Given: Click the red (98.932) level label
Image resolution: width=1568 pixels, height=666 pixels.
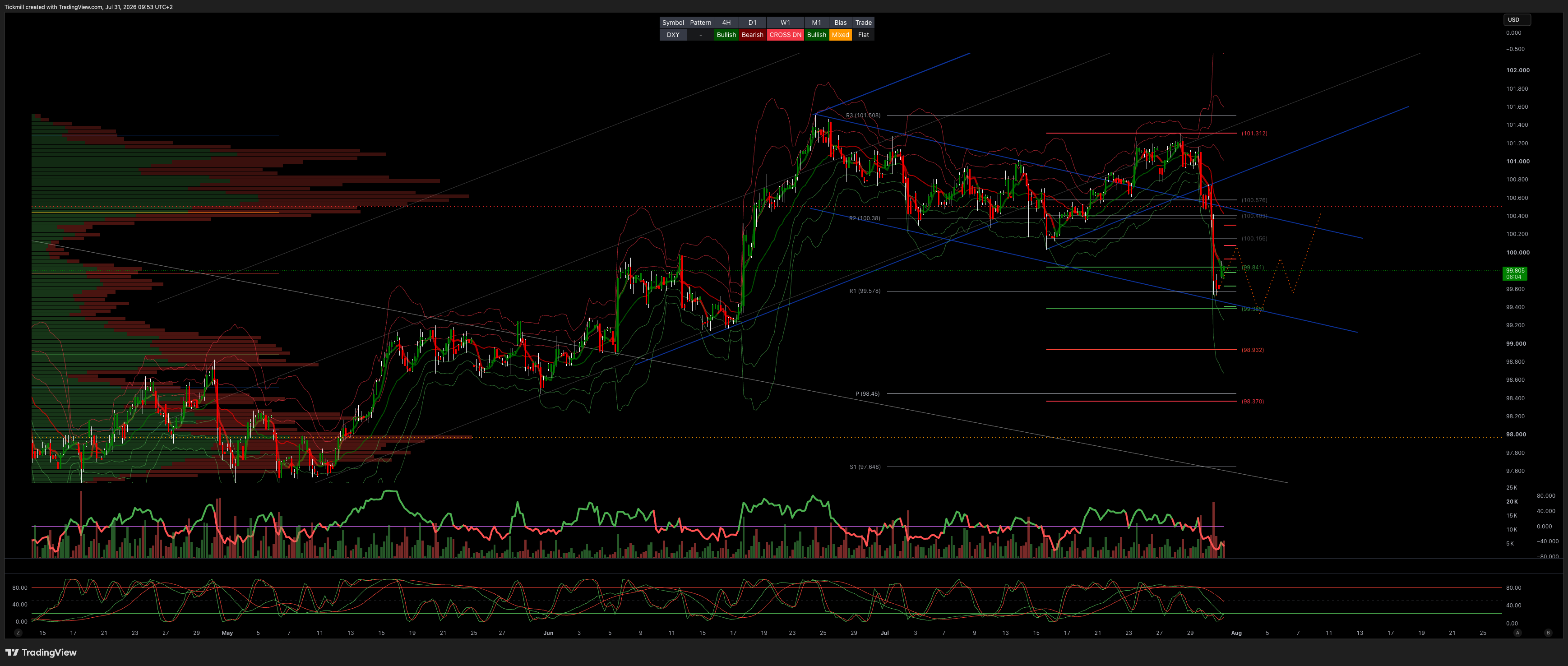Looking at the screenshot, I should (x=1253, y=350).
